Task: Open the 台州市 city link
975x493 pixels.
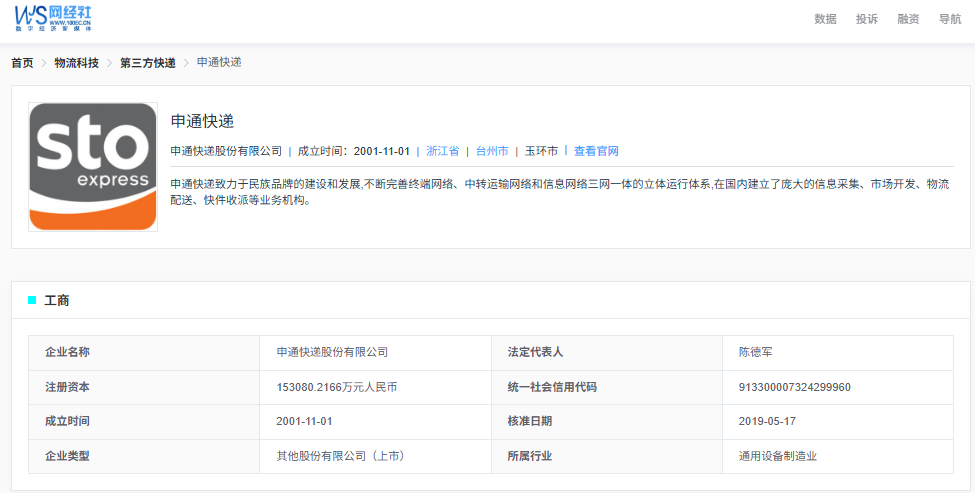Action: point(492,151)
